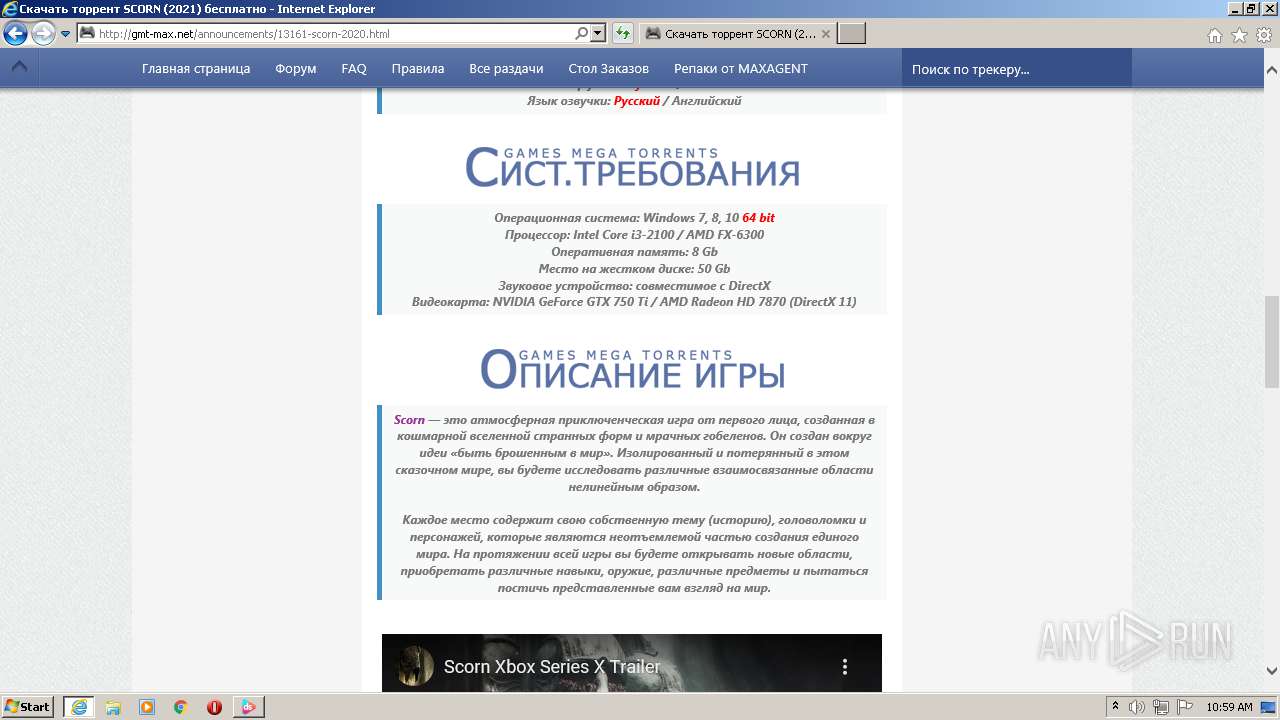
Task: Open the network tray icon
Action: (x=1162, y=707)
